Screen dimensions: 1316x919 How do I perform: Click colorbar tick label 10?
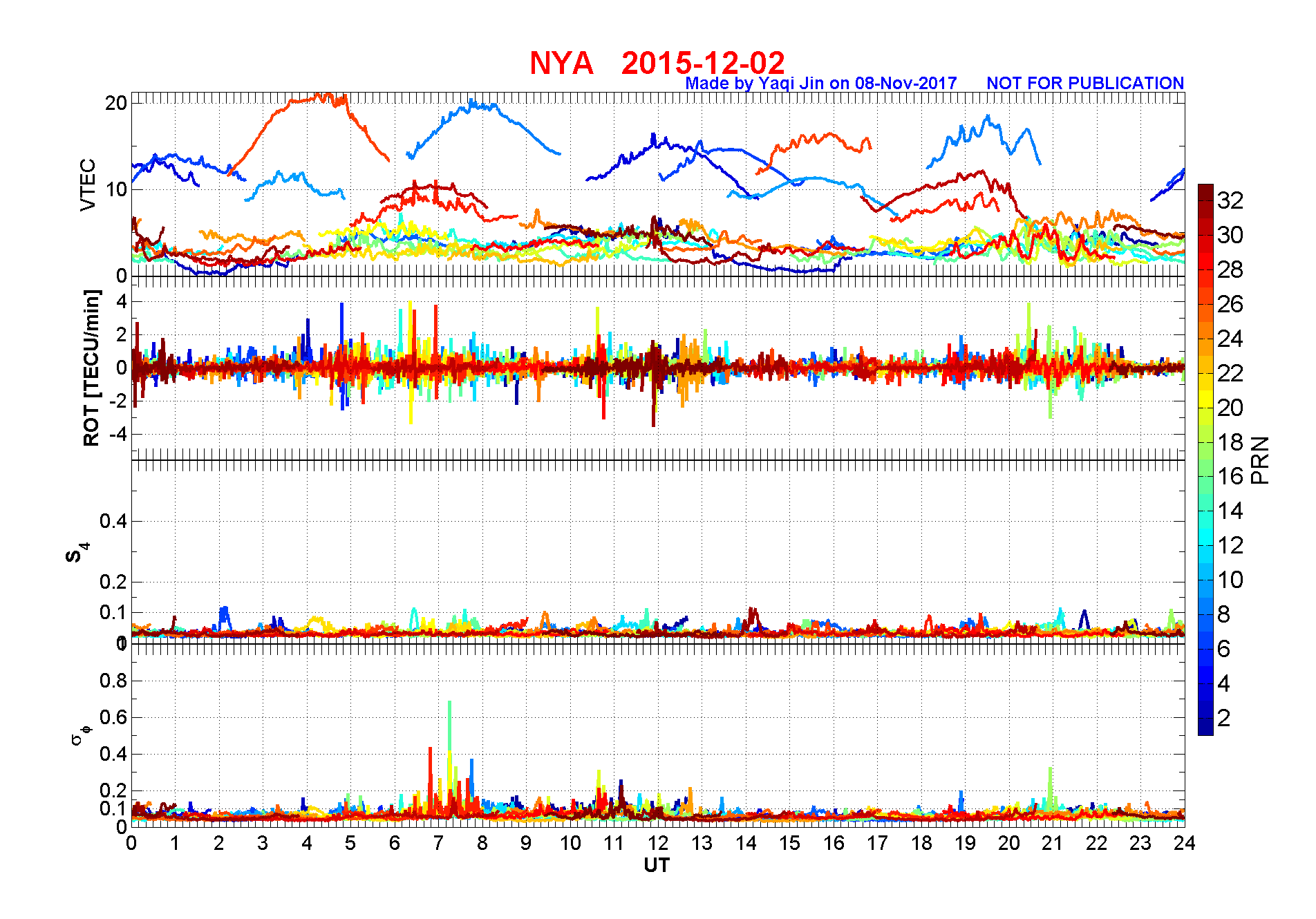1230,580
